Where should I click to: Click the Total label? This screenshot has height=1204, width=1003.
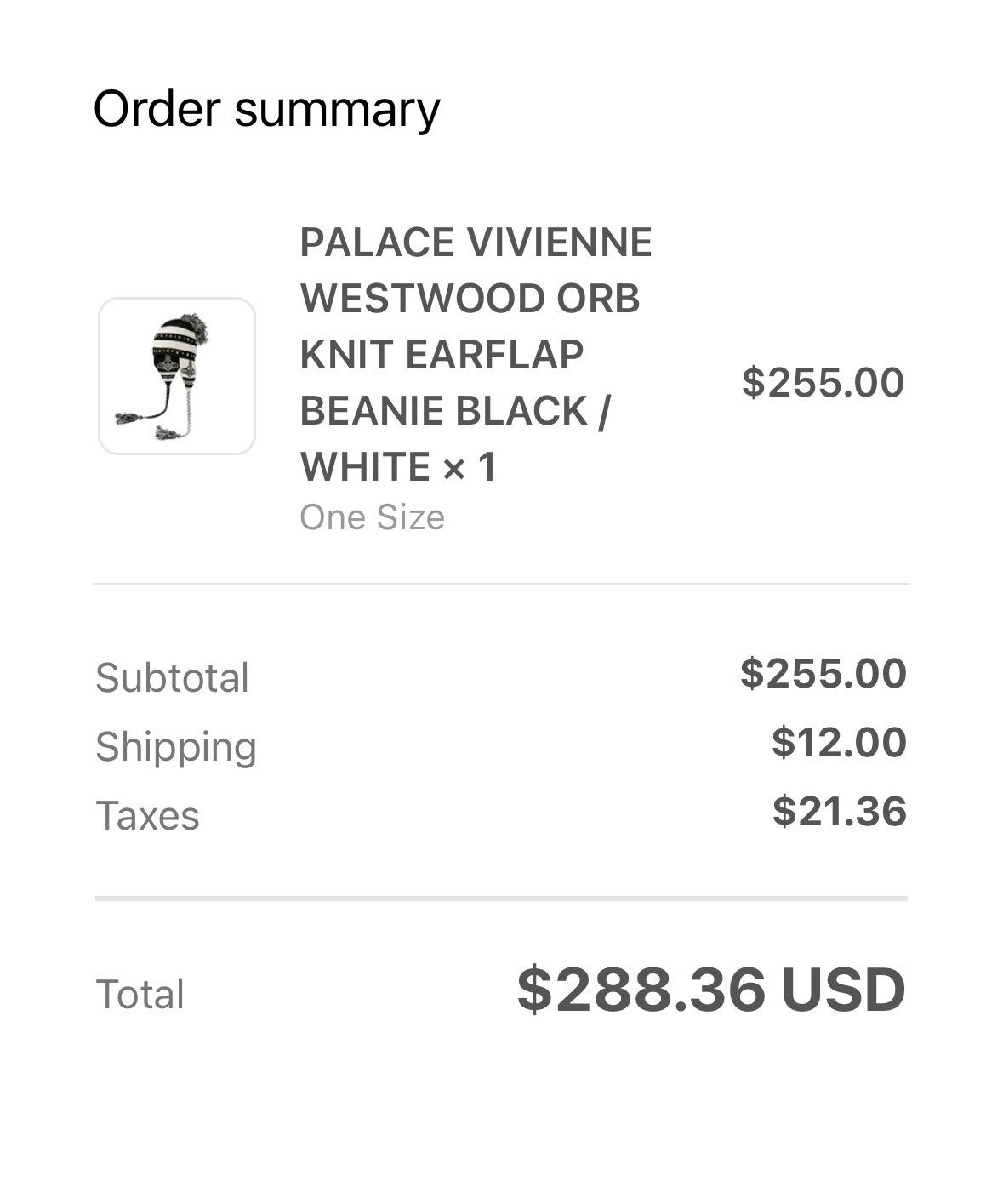[140, 994]
